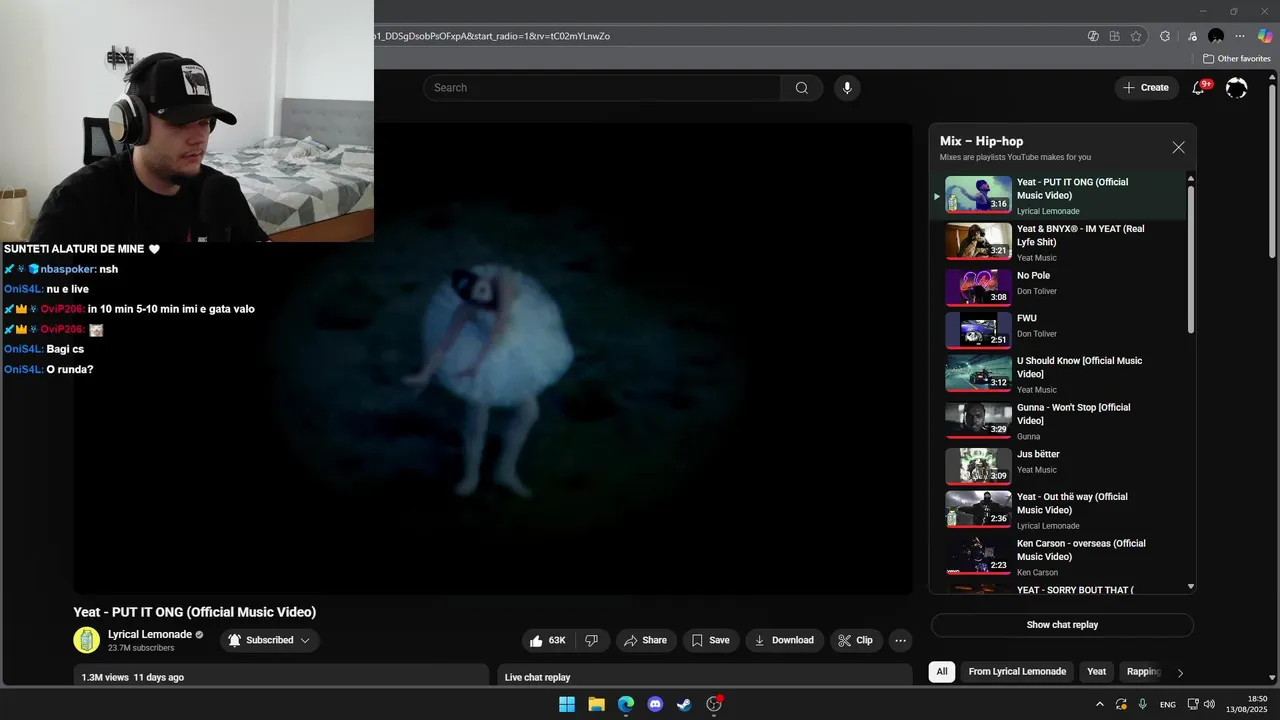Open OBS Studio taskbar icon
1280x720 pixels.
point(714,704)
